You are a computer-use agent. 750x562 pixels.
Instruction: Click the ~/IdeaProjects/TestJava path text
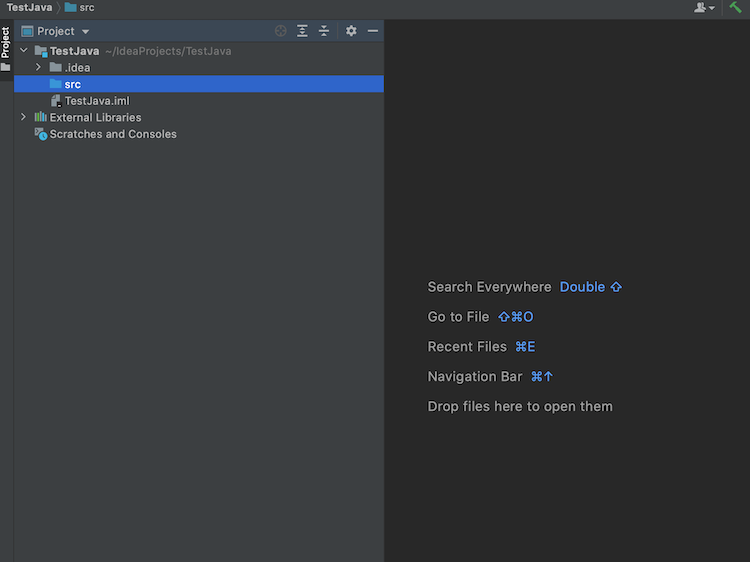pos(168,51)
